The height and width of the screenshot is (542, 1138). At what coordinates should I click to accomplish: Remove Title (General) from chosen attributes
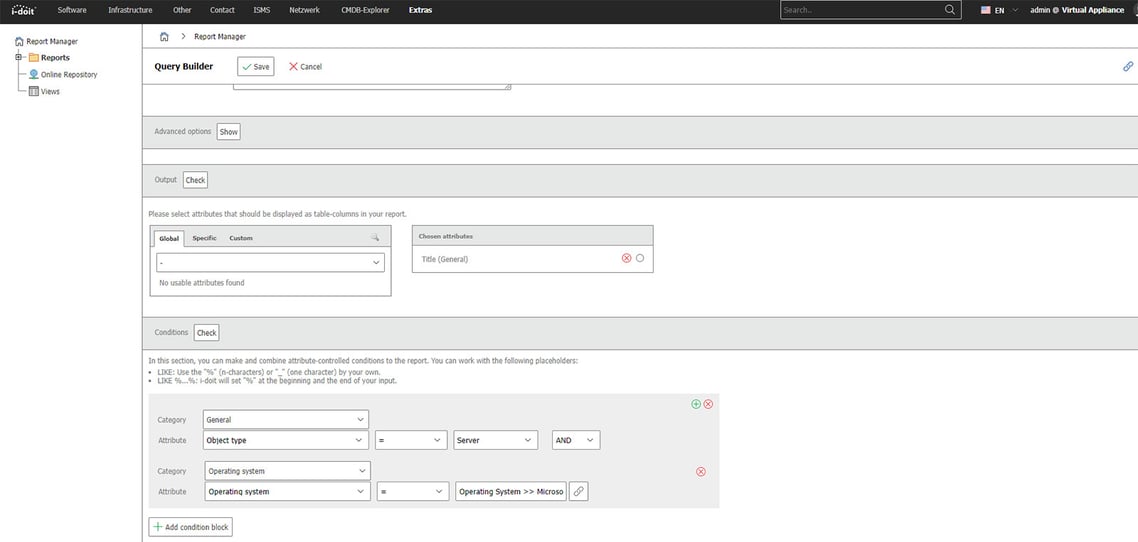626,258
